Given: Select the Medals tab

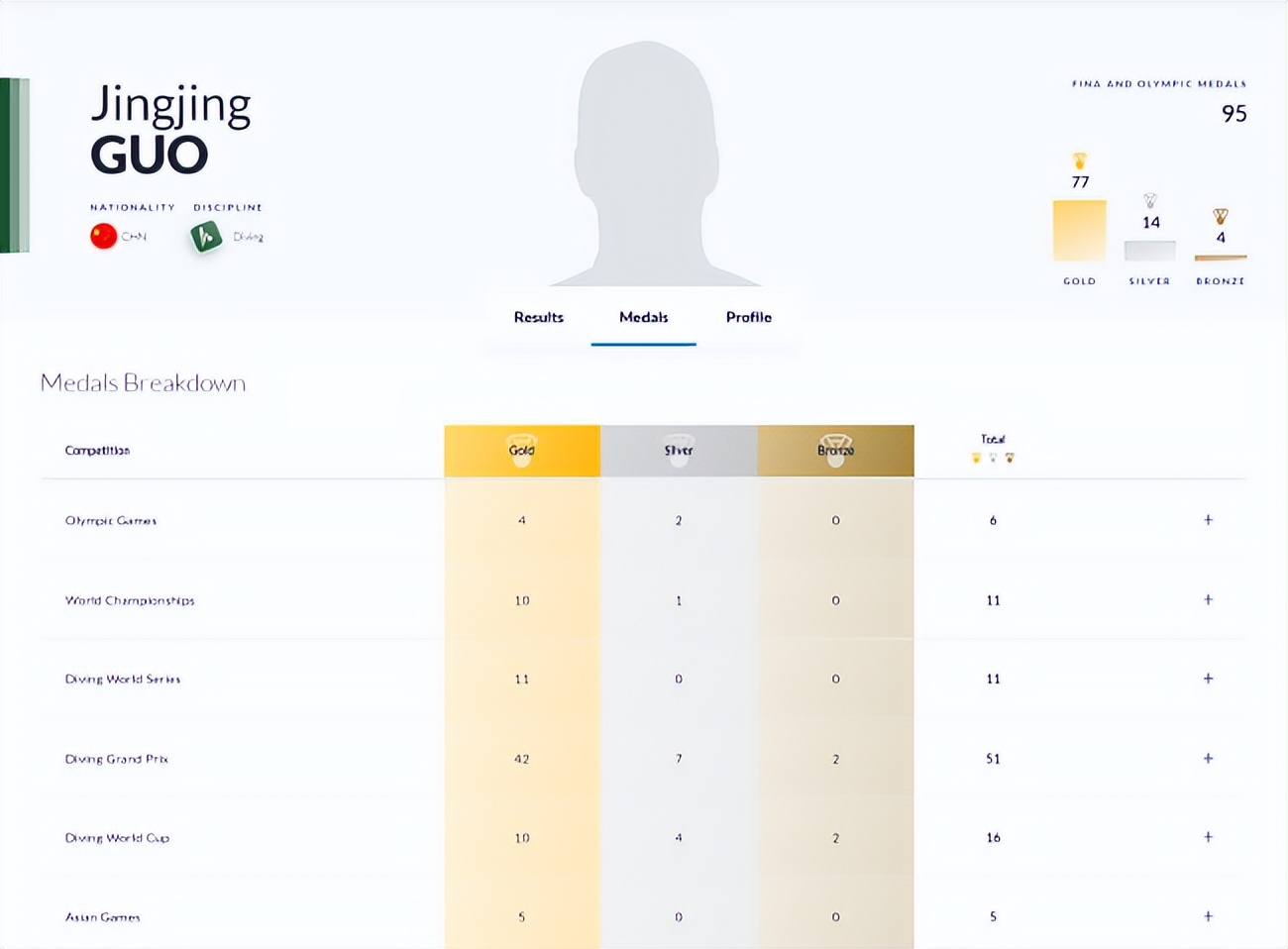Looking at the screenshot, I should (644, 317).
